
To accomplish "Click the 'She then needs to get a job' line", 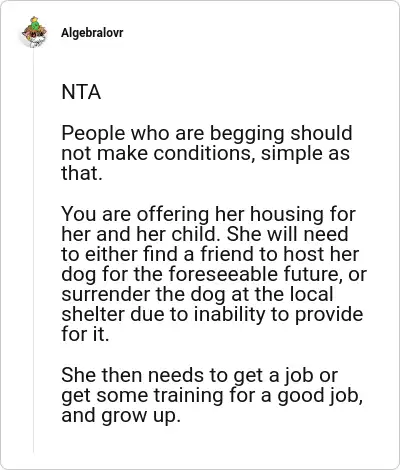I will click(200, 375).
